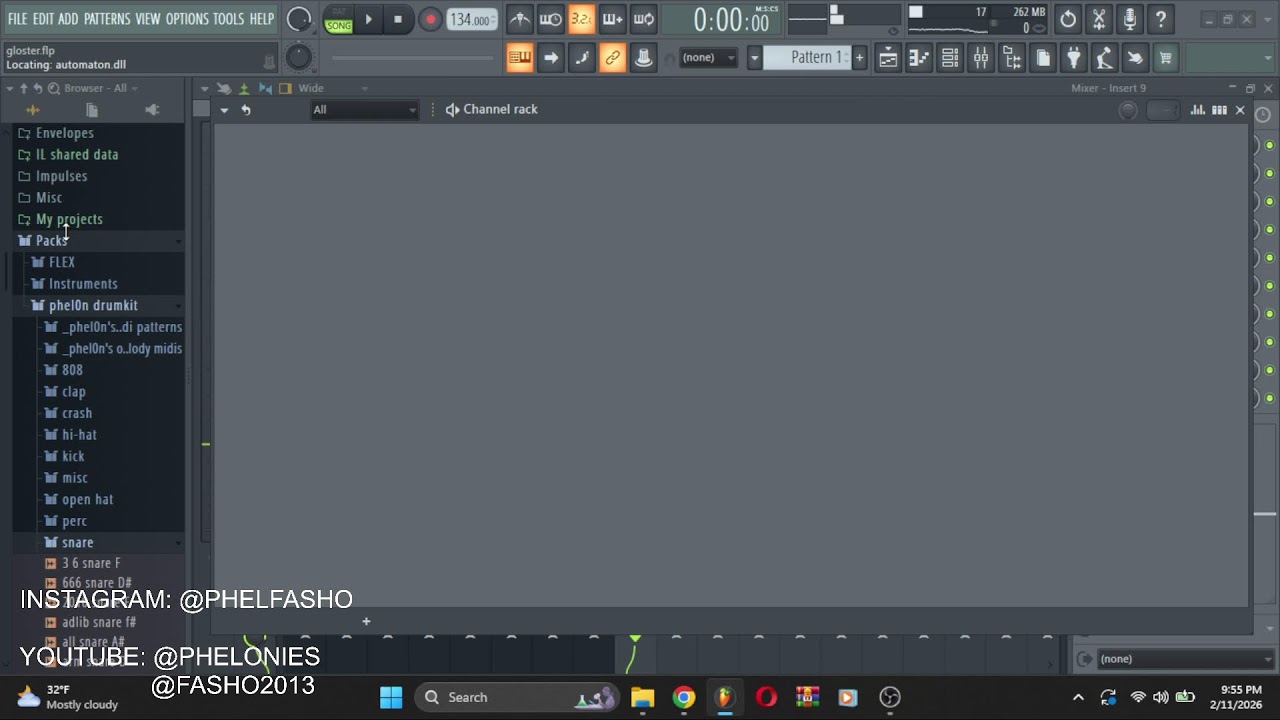Toggle wait for input before recording
This screenshot has height=720, width=1280.
[x=550, y=19]
